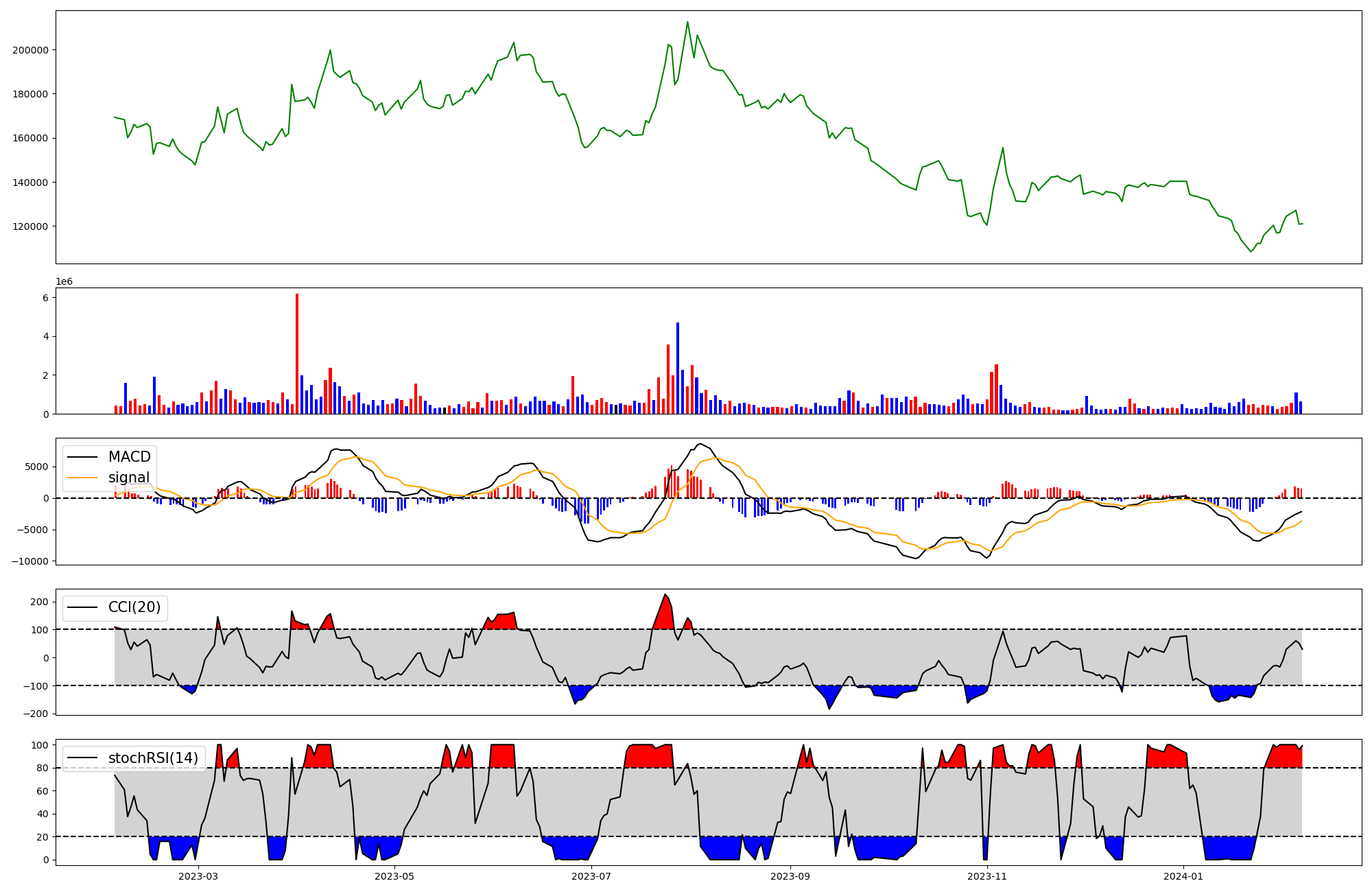Click the 2023-03 x-axis date label

(198, 876)
